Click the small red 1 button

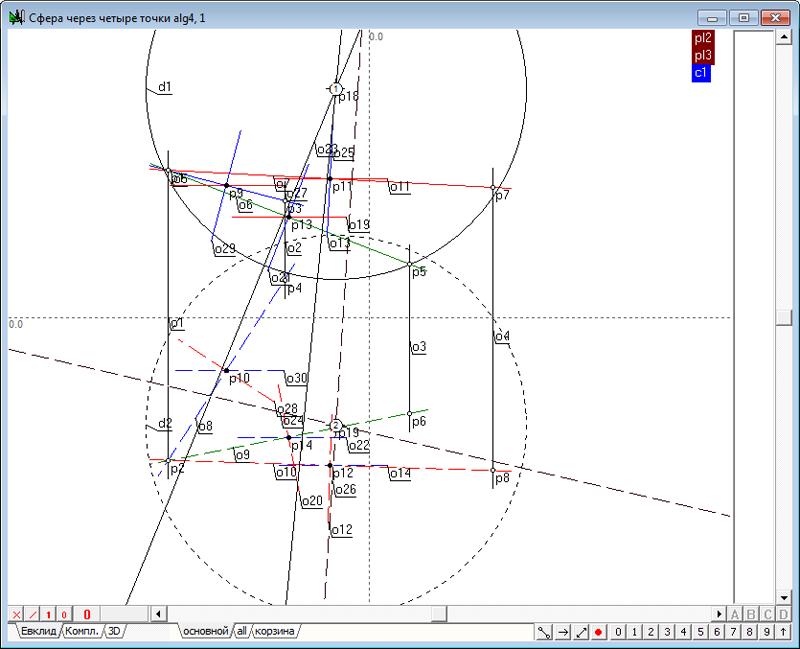pos(48,614)
